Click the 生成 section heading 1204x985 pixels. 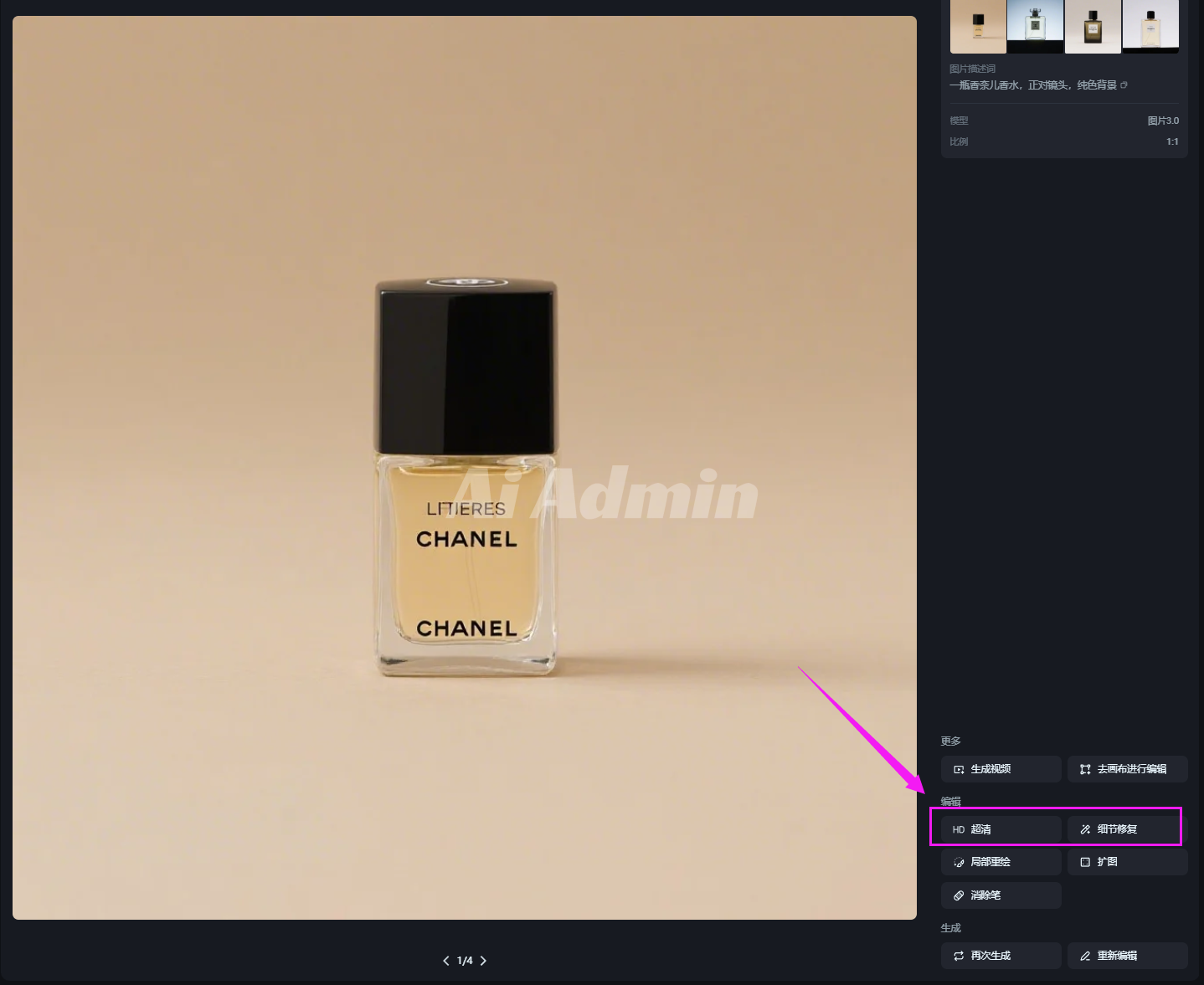pyautogui.click(x=950, y=928)
